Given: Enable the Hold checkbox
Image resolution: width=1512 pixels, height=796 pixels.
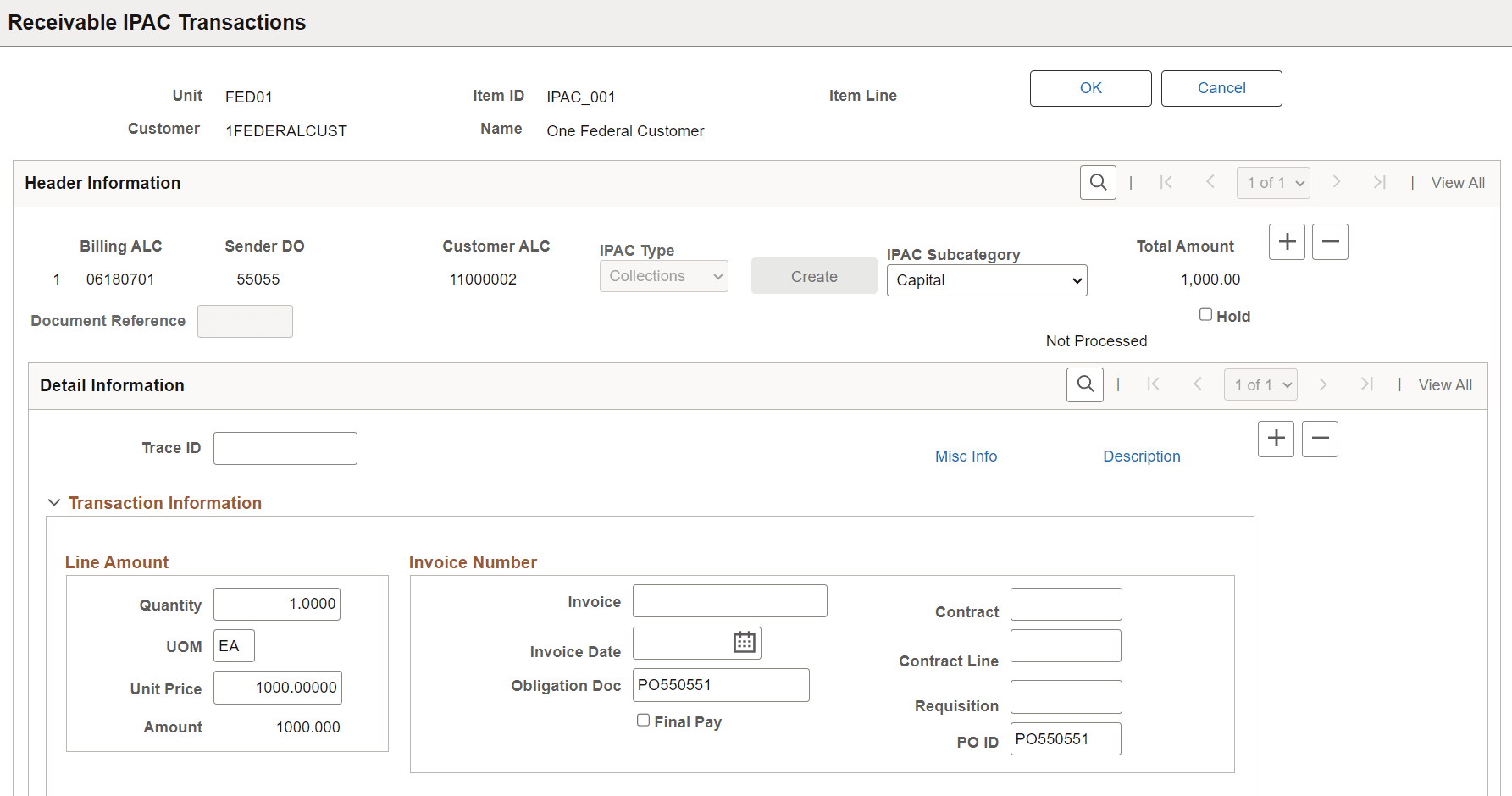Looking at the screenshot, I should click(x=1205, y=314).
